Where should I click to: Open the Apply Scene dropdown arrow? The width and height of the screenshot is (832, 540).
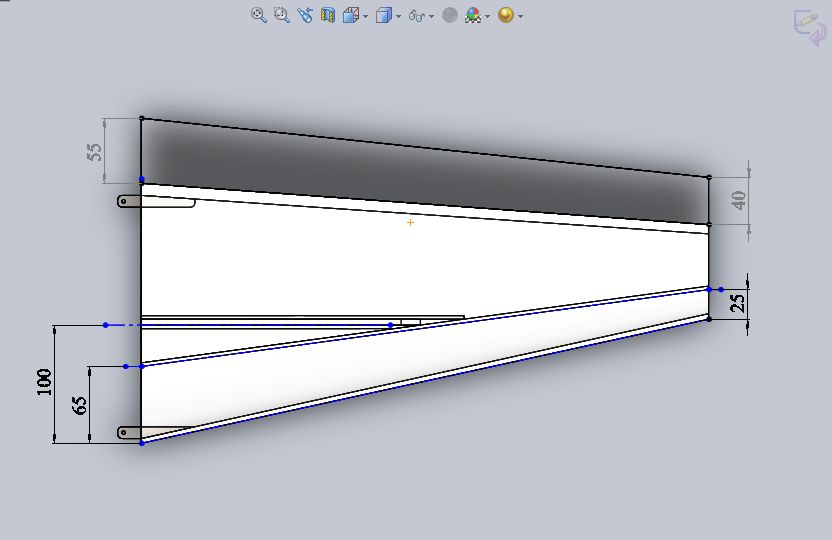487,16
